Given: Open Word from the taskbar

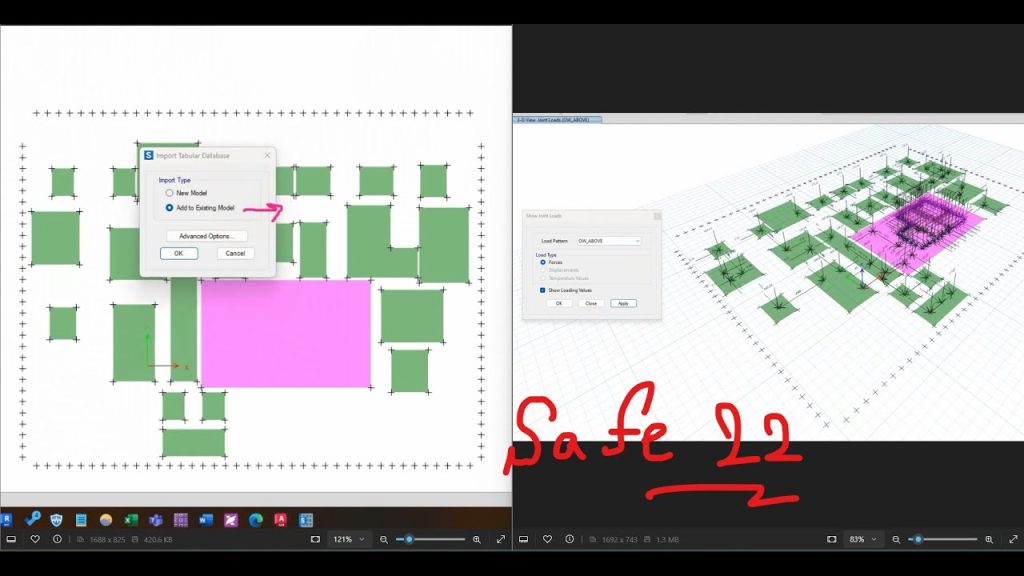Looking at the screenshot, I should tap(206, 520).
